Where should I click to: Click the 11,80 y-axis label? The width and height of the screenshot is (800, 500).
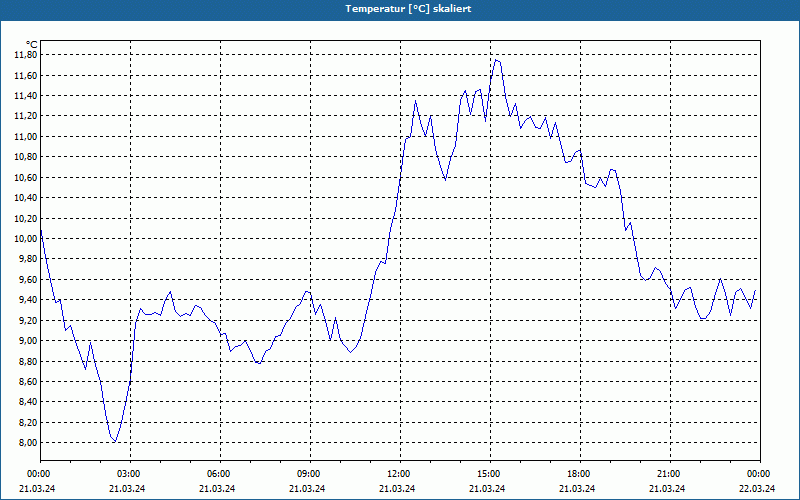25,55
